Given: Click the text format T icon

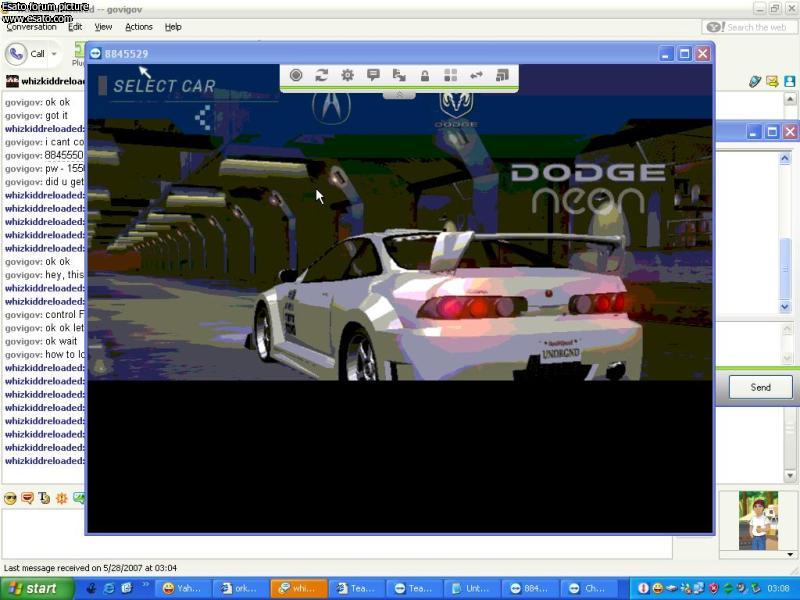Looking at the screenshot, I should (x=44, y=498).
